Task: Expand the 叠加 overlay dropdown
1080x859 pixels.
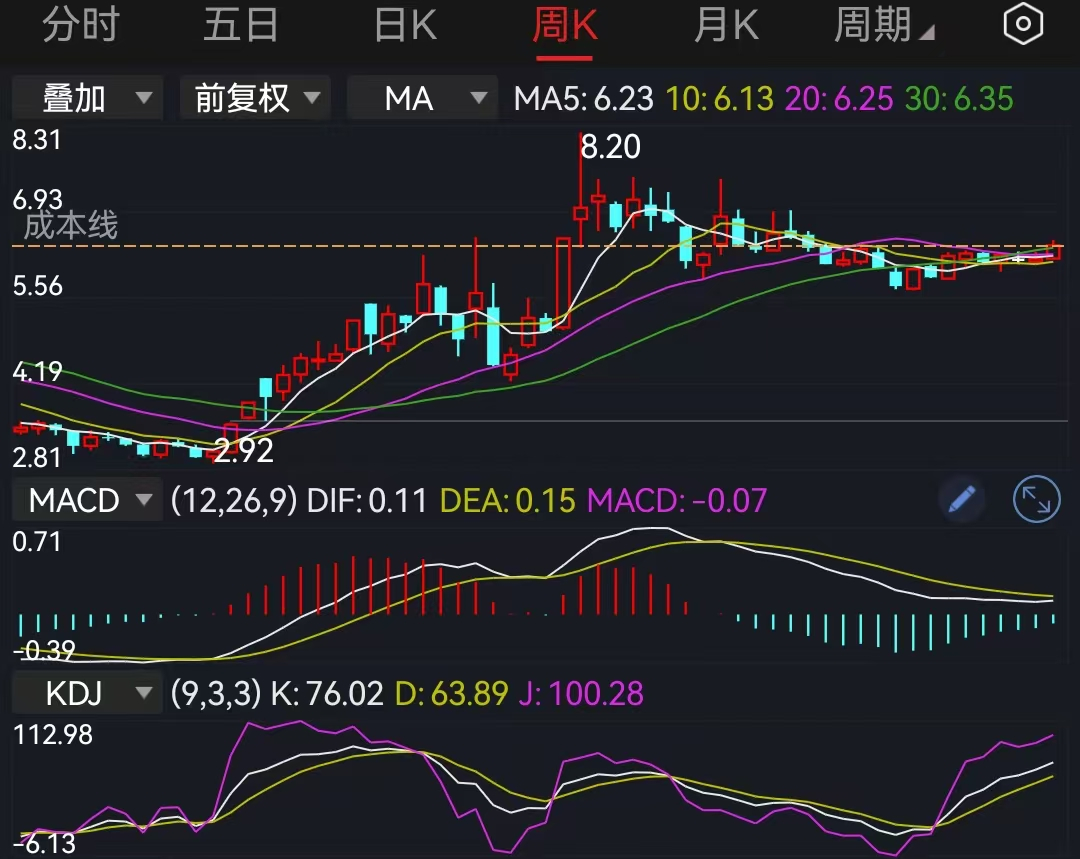Action: pyautogui.click(x=86, y=98)
